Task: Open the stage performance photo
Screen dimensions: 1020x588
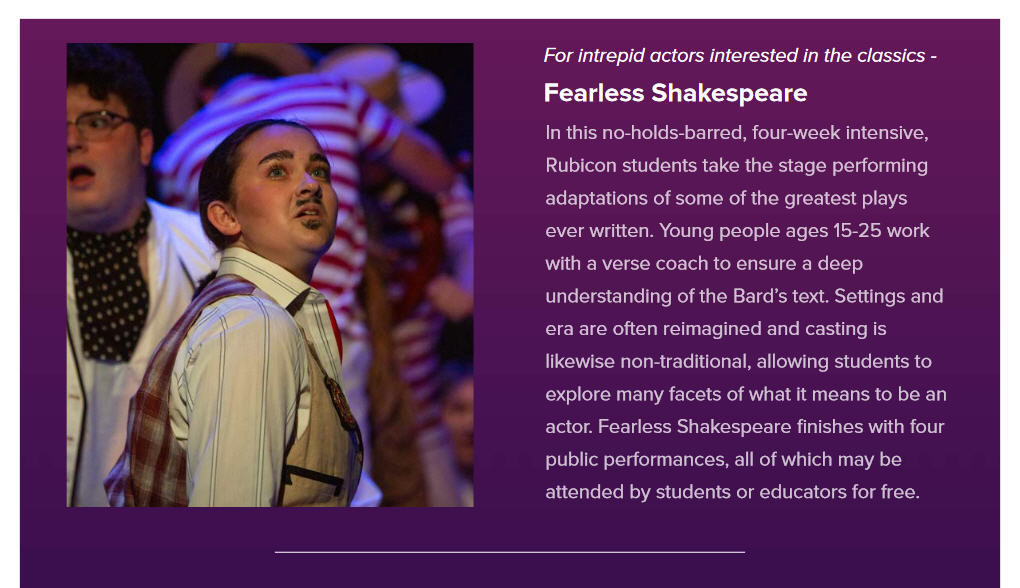Action: pos(270,275)
